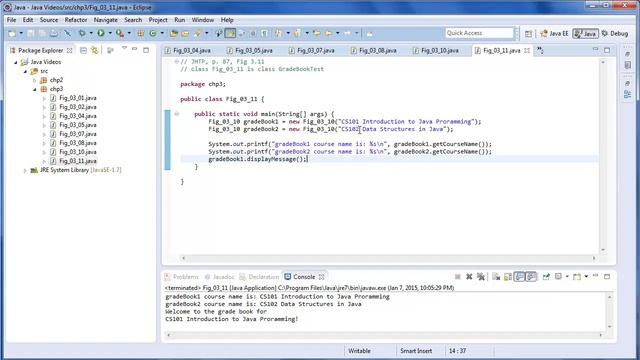Click the Save toolbar icon
The width and height of the screenshot is (640, 360).
pos(31,33)
